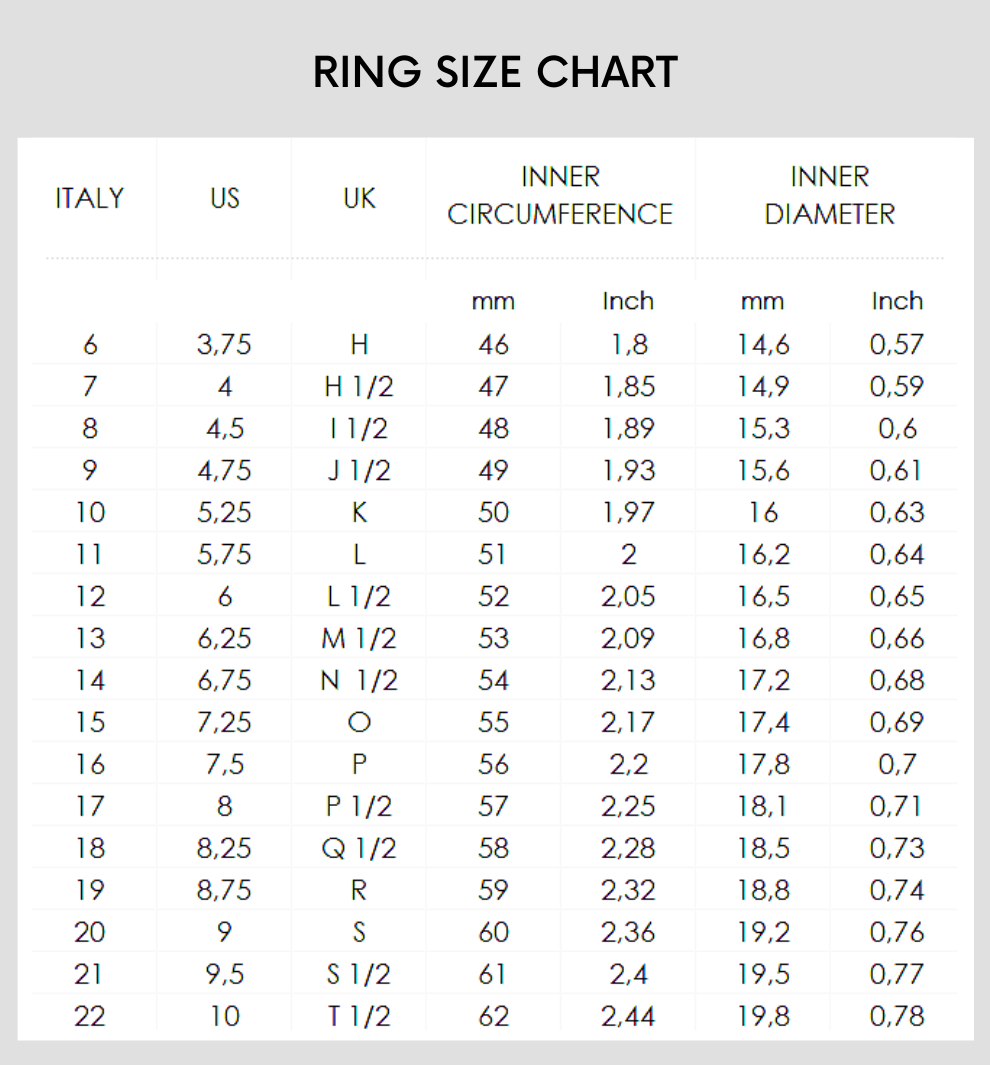The image size is (990, 1065).
Task: Click the INNER DIAMETER header
Action: pyautogui.click(x=829, y=196)
